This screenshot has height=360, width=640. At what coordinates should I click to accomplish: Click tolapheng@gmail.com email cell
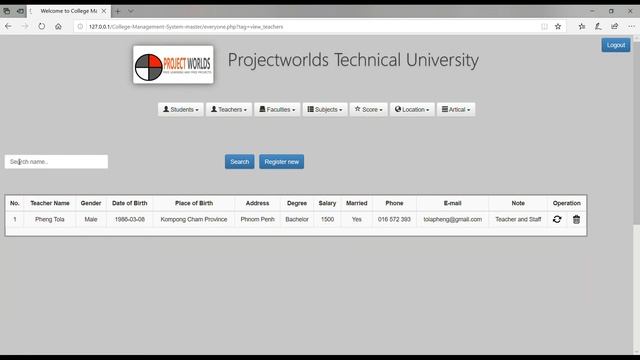point(452,219)
